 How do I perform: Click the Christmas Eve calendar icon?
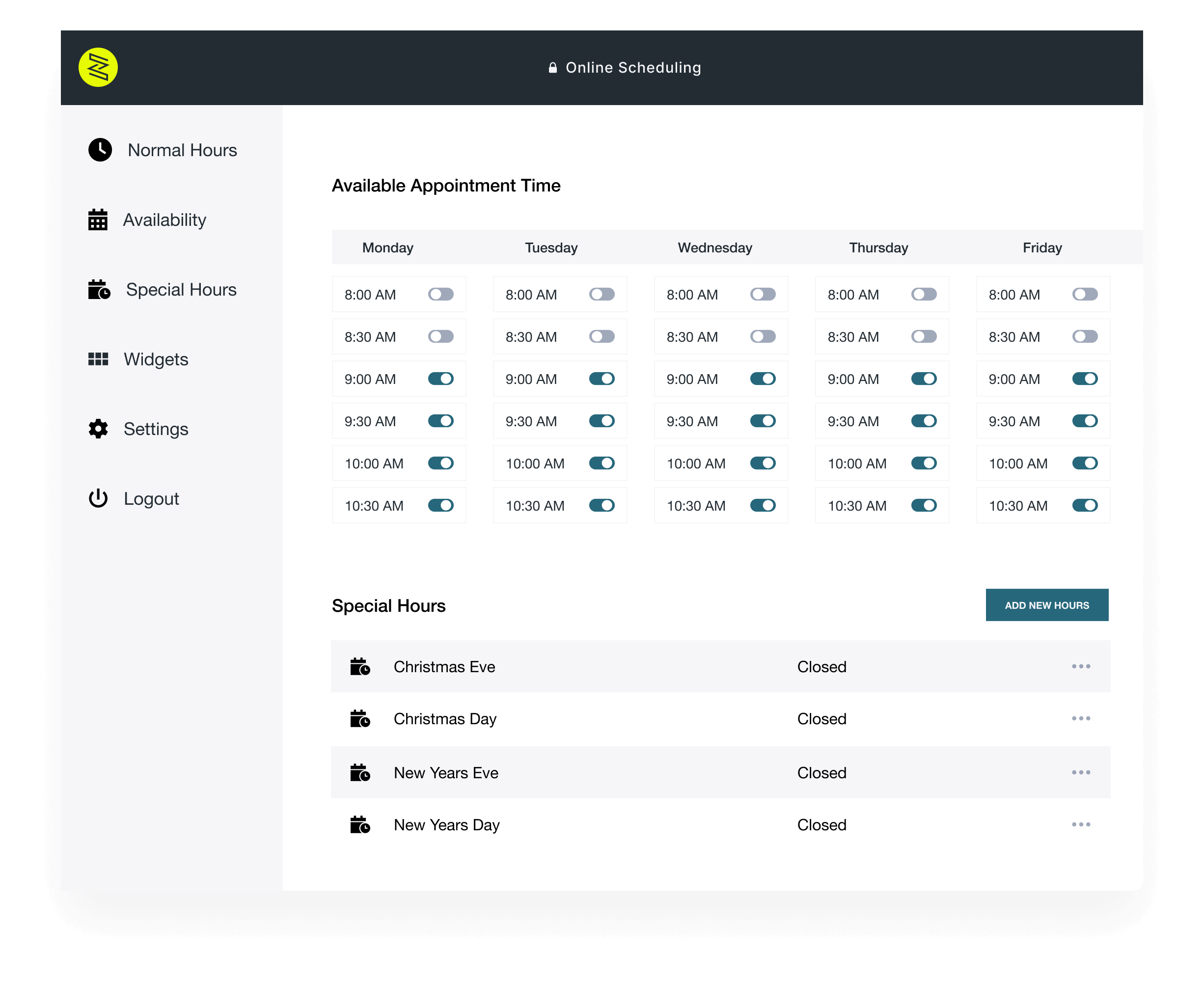coord(360,666)
